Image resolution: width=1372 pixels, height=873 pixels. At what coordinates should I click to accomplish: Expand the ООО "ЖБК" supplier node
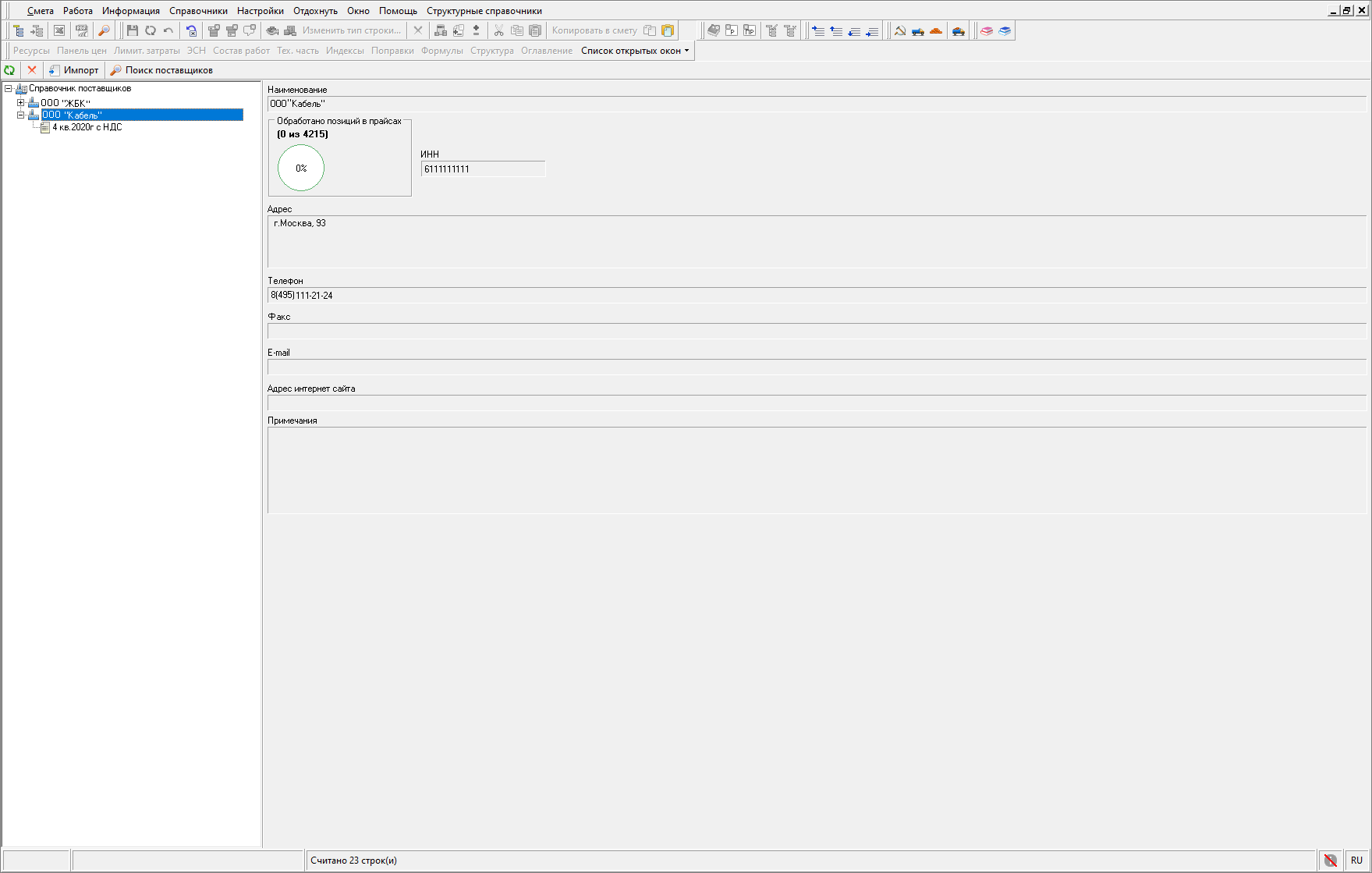(x=21, y=103)
